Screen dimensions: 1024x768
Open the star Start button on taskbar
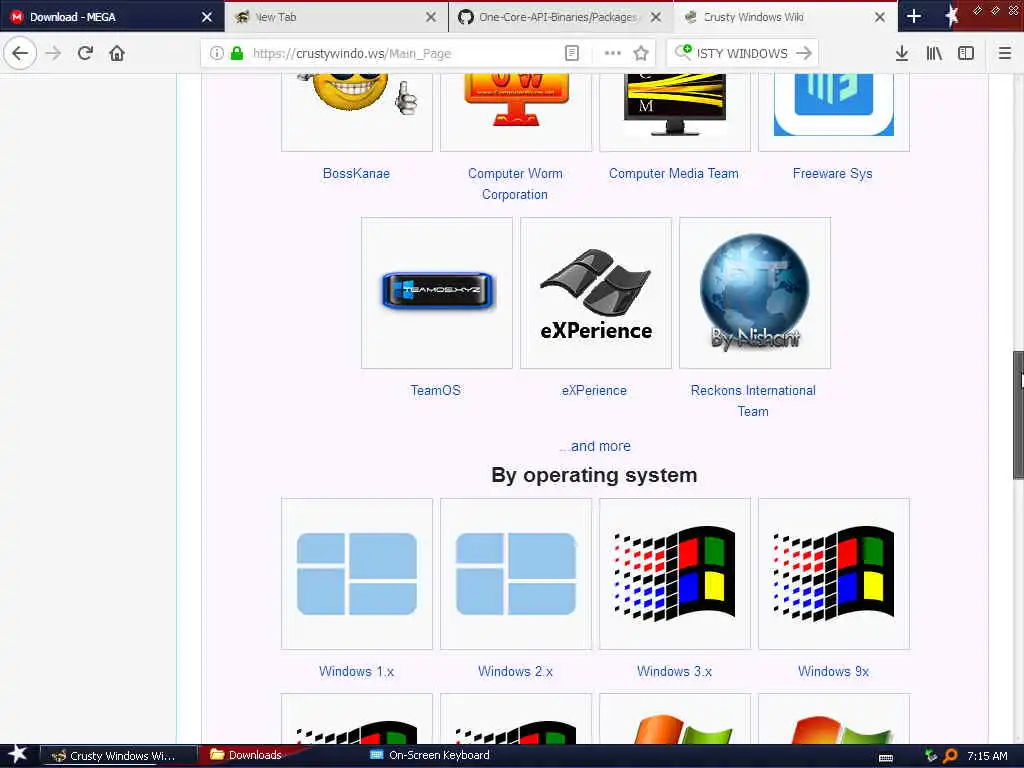tap(18, 755)
